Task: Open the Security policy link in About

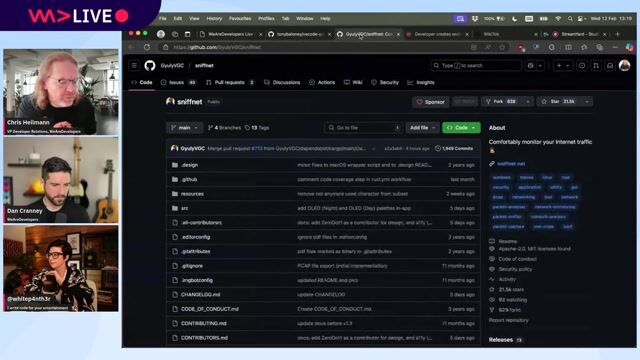Action: click(515, 269)
